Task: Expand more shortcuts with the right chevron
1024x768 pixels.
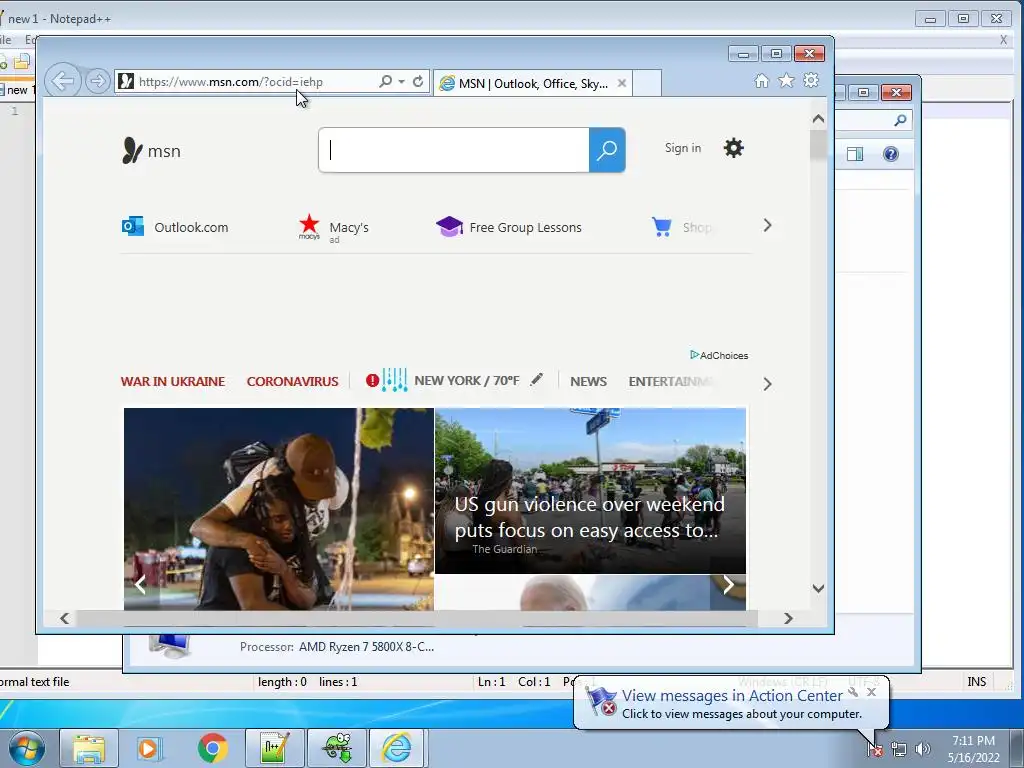Action: [x=767, y=225]
